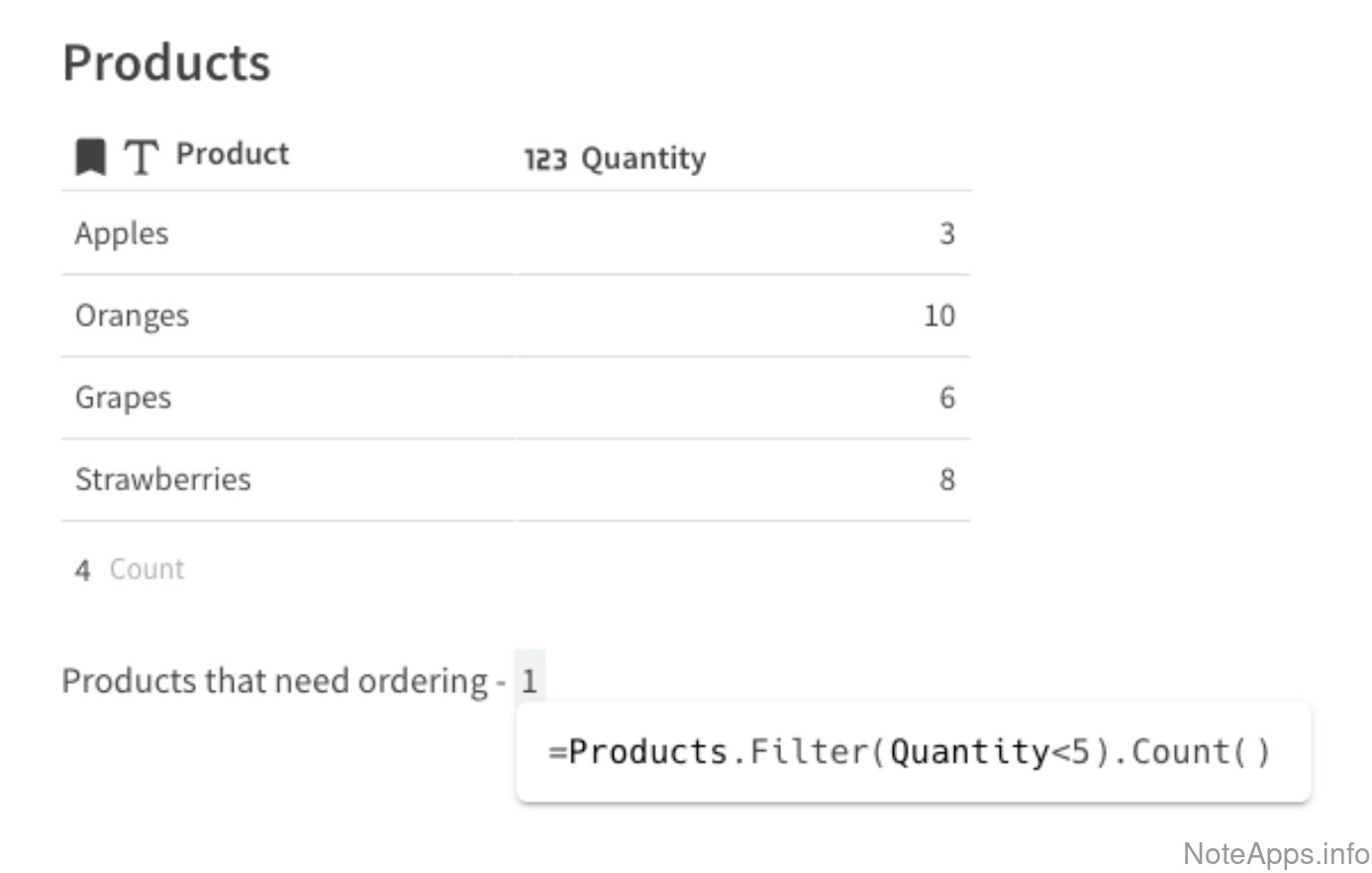Click the Products table title
Screen dimensions: 1372x873
tap(166, 63)
